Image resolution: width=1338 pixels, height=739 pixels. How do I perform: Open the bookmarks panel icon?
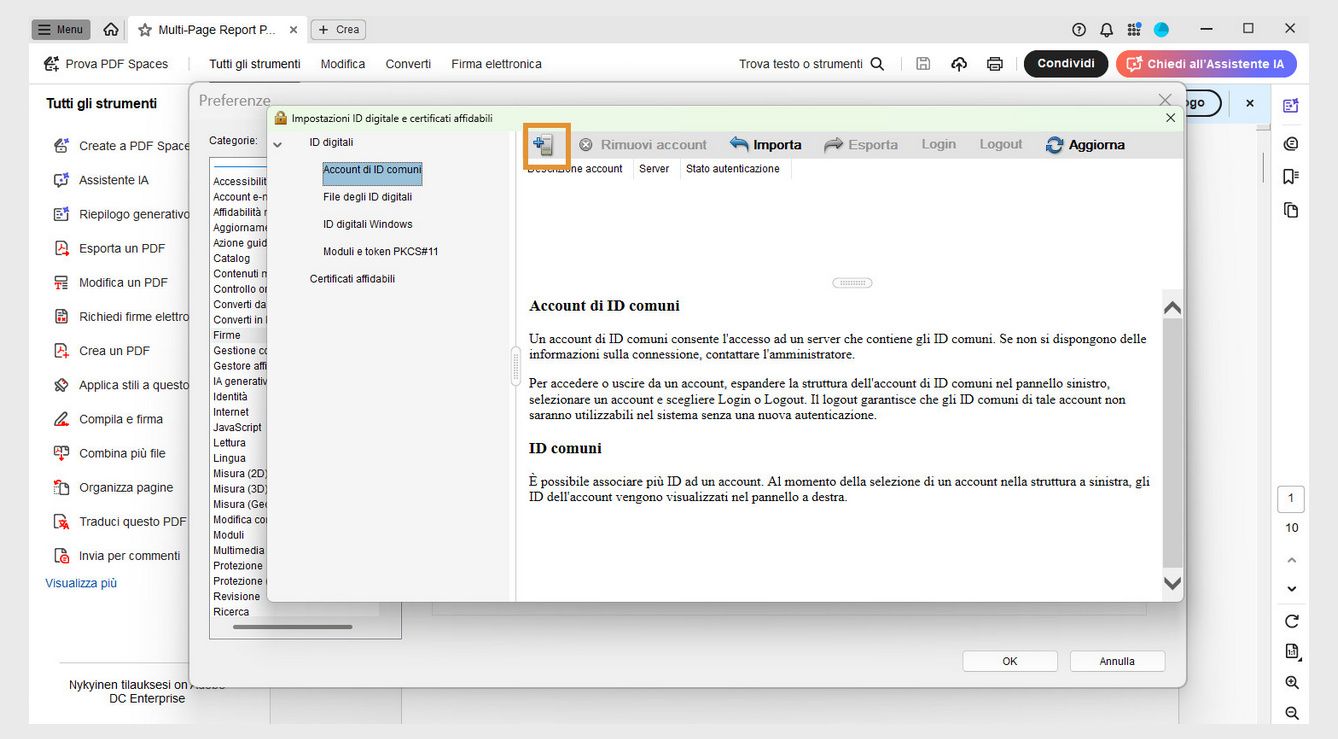click(x=1290, y=174)
